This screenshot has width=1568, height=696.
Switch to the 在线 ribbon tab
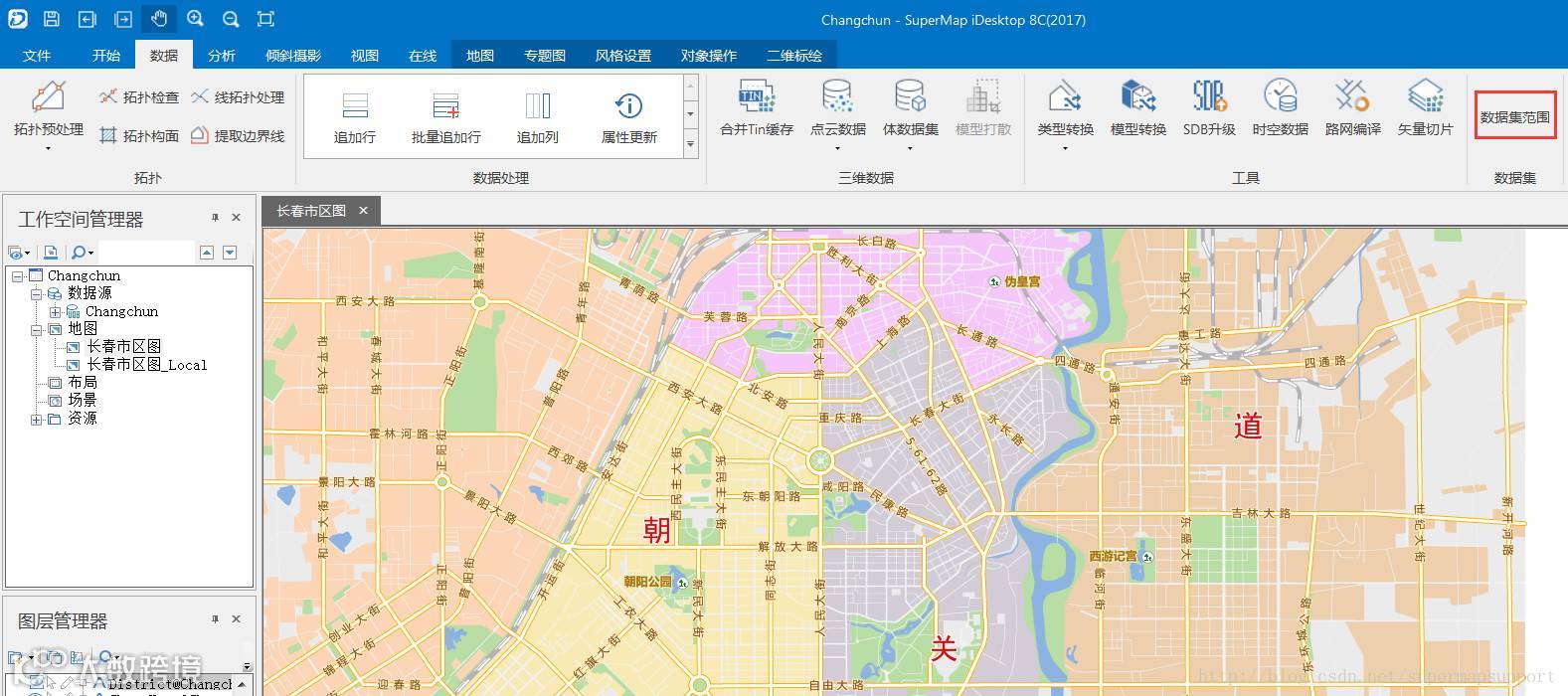423,56
